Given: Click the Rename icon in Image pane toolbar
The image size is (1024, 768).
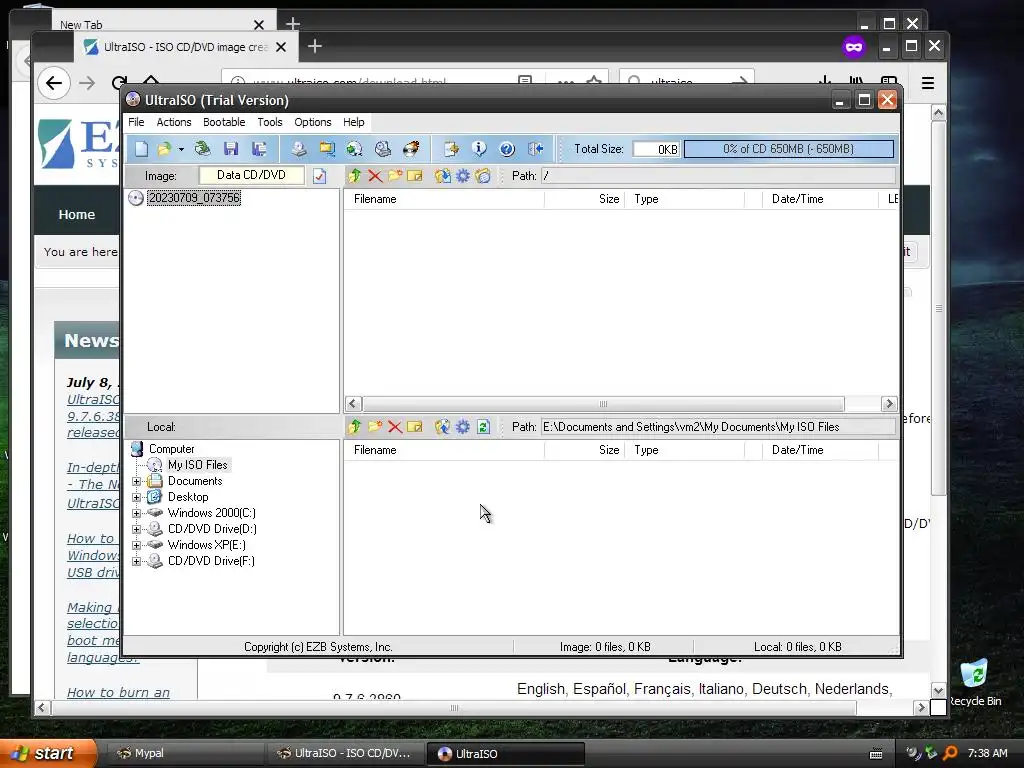Looking at the screenshot, I should (415, 176).
